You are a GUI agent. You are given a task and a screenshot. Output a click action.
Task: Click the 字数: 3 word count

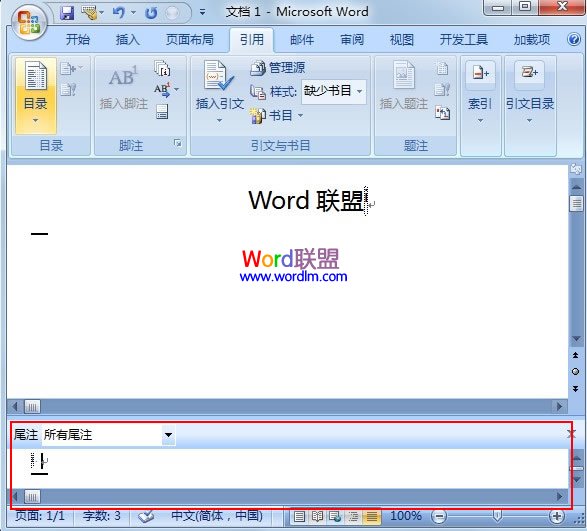(102, 516)
